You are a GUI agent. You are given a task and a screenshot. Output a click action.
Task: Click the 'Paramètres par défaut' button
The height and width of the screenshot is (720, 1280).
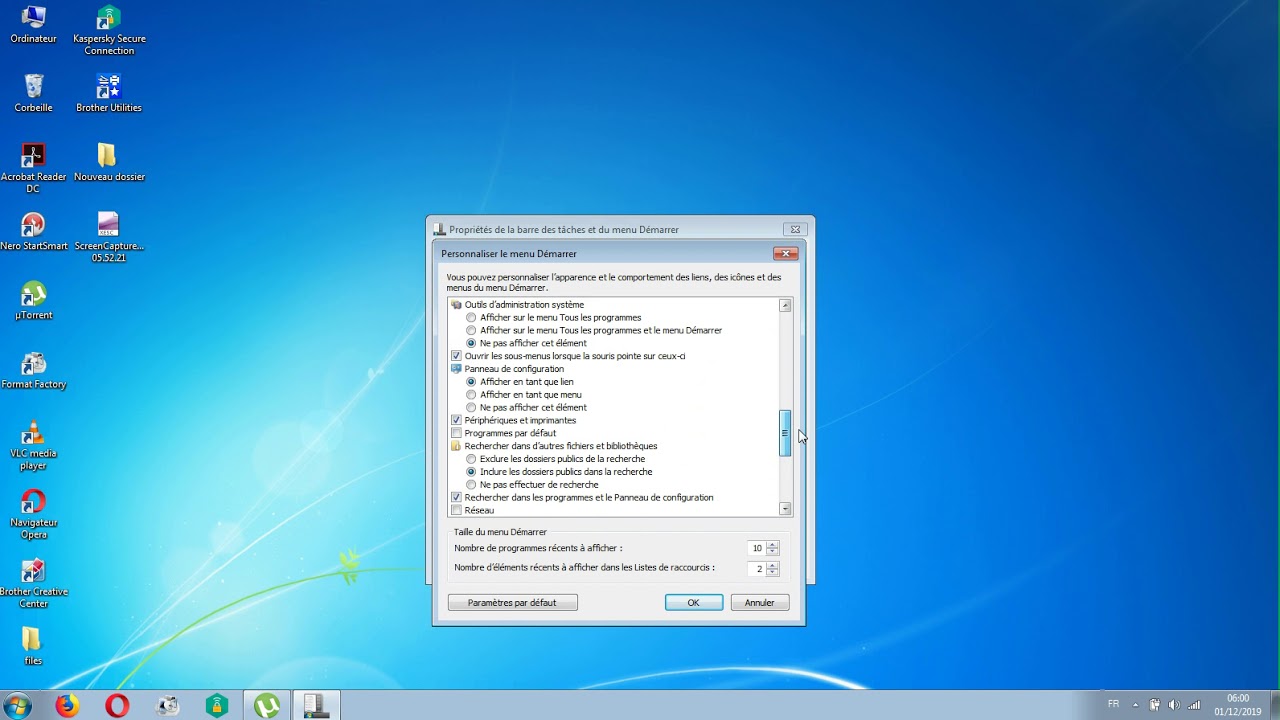(x=512, y=602)
